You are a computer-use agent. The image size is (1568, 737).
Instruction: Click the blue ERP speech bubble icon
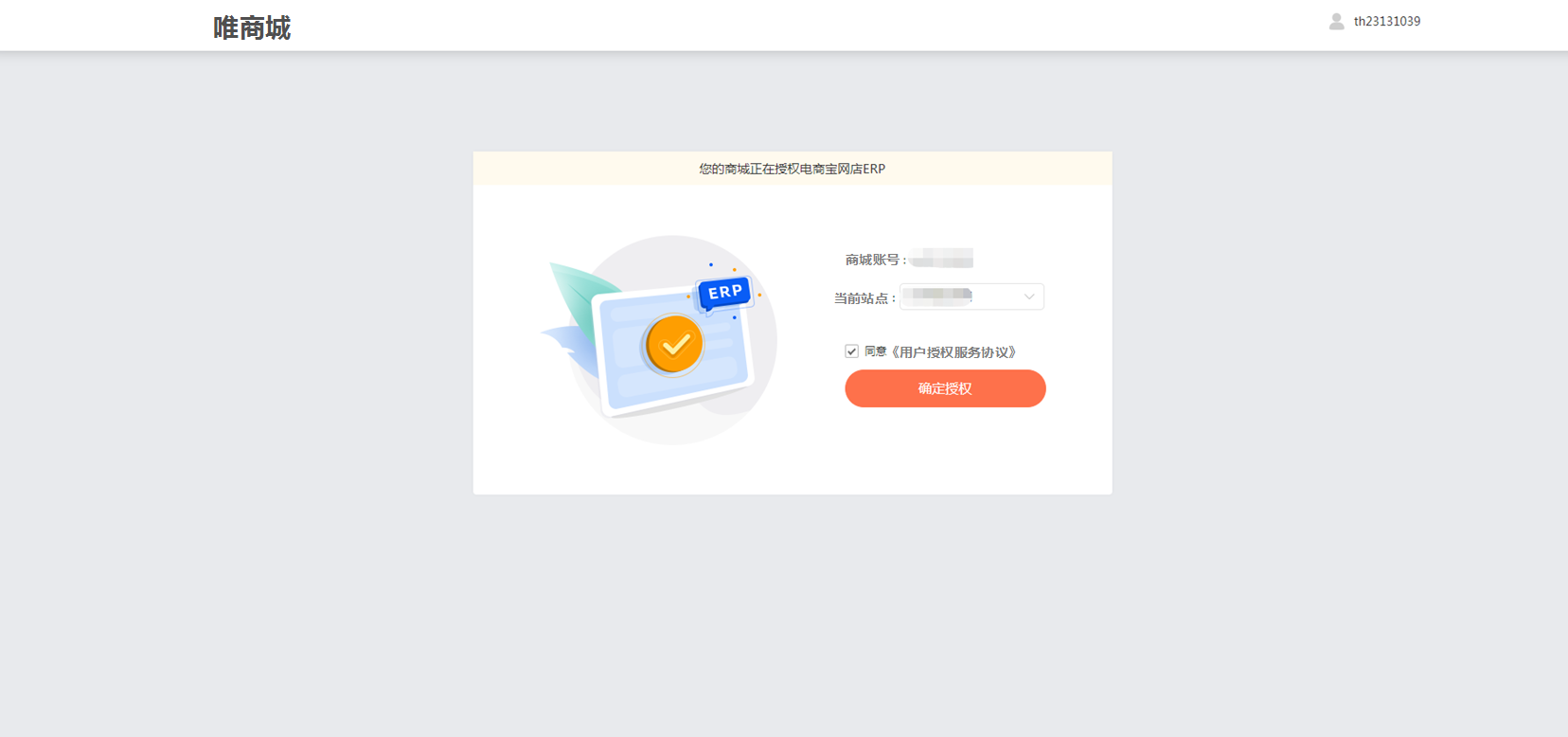click(x=724, y=293)
